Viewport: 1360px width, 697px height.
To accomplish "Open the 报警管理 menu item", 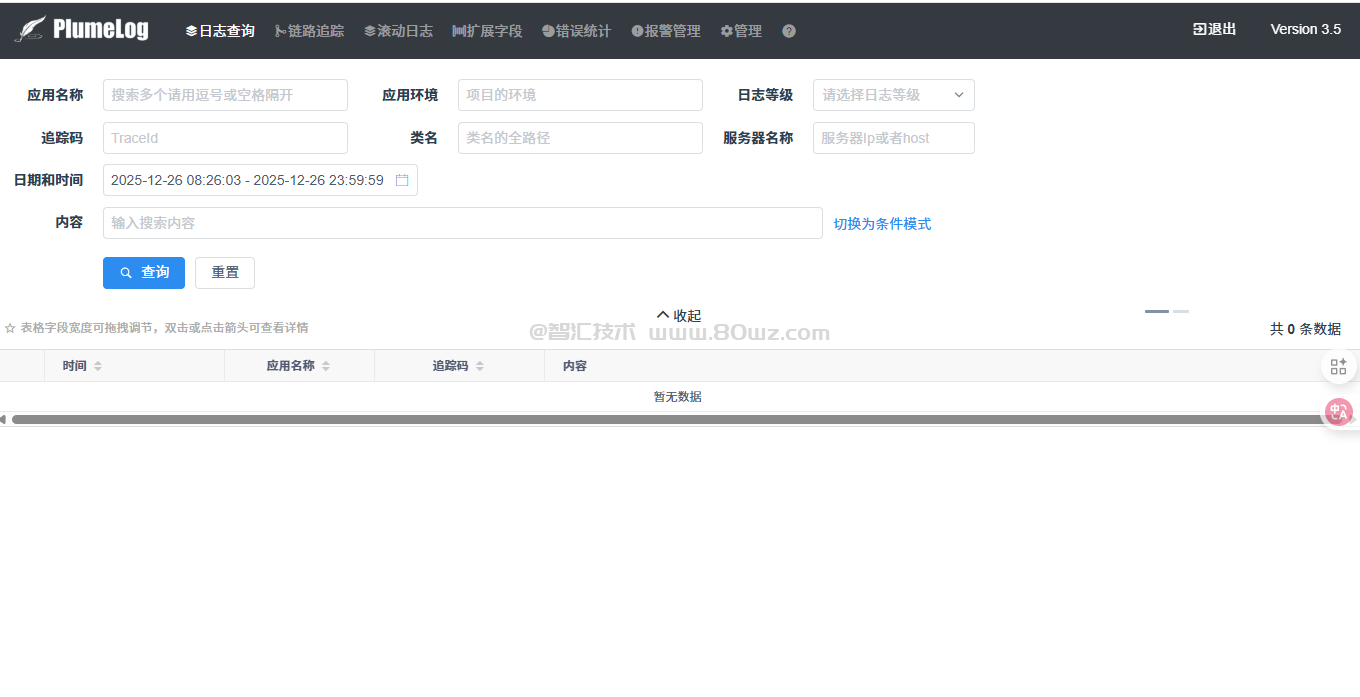I will [x=666, y=31].
